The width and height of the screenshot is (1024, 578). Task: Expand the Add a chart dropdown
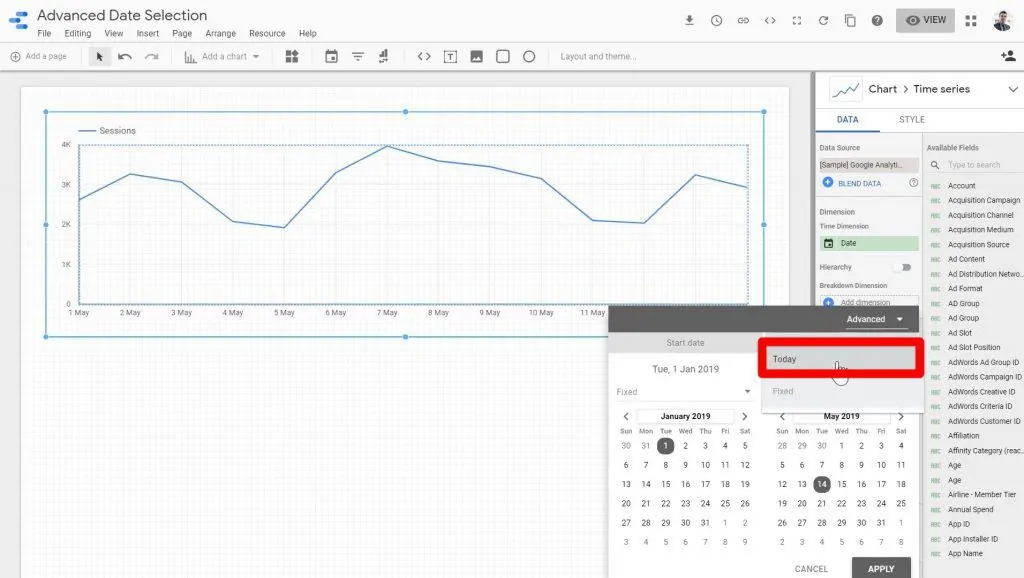[x=222, y=57]
